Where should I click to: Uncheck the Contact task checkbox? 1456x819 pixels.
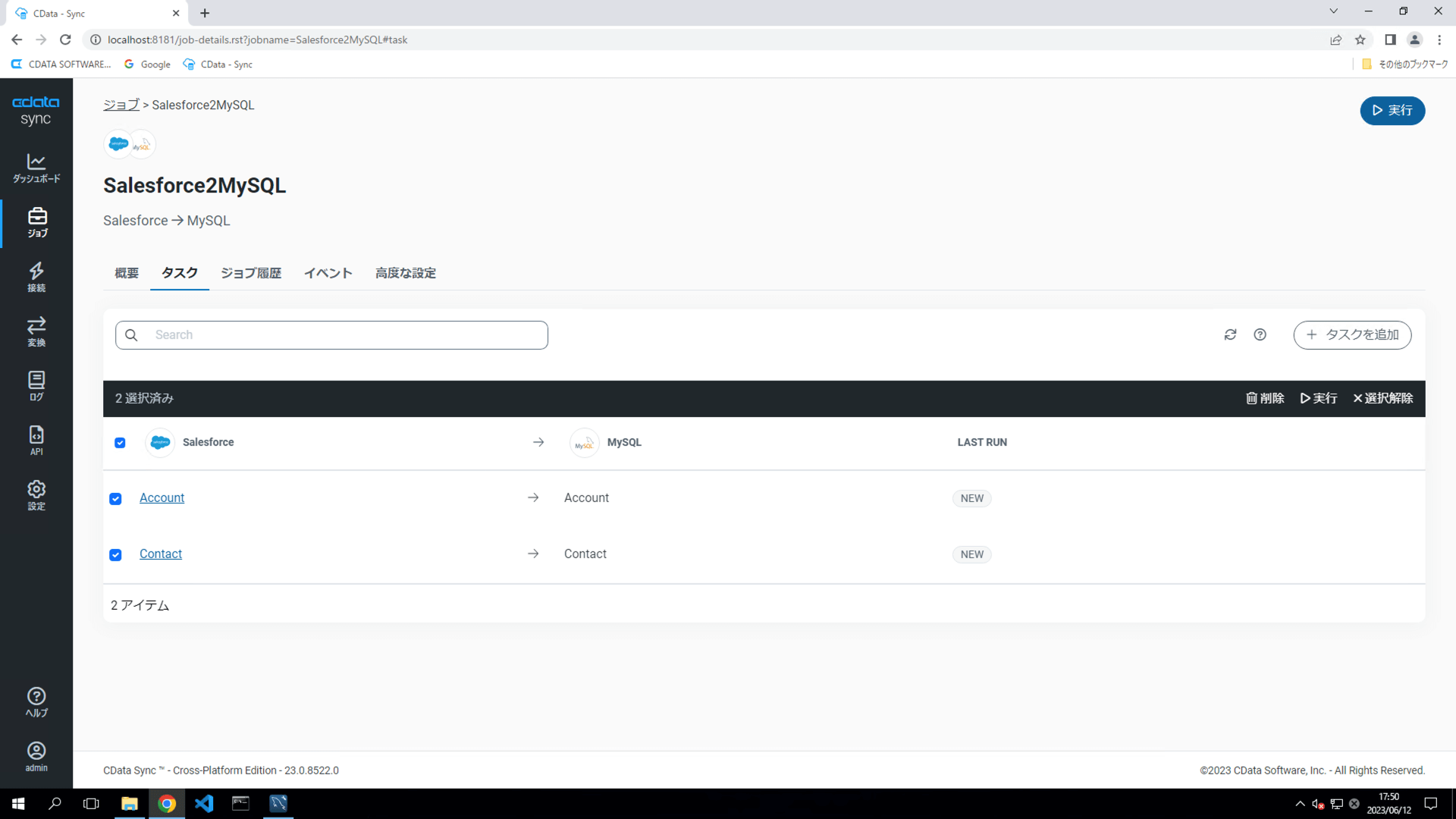click(x=115, y=554)
